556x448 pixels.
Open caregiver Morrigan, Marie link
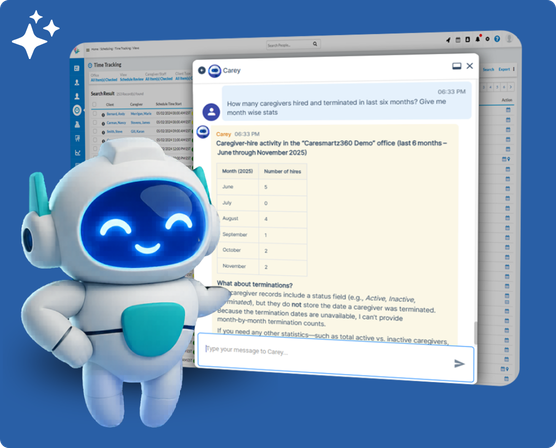pos(141,114)
